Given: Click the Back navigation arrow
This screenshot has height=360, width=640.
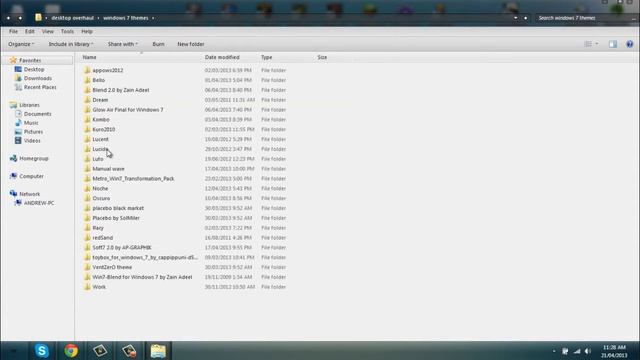Looking at the screenshot, I should tap(8, 18).
